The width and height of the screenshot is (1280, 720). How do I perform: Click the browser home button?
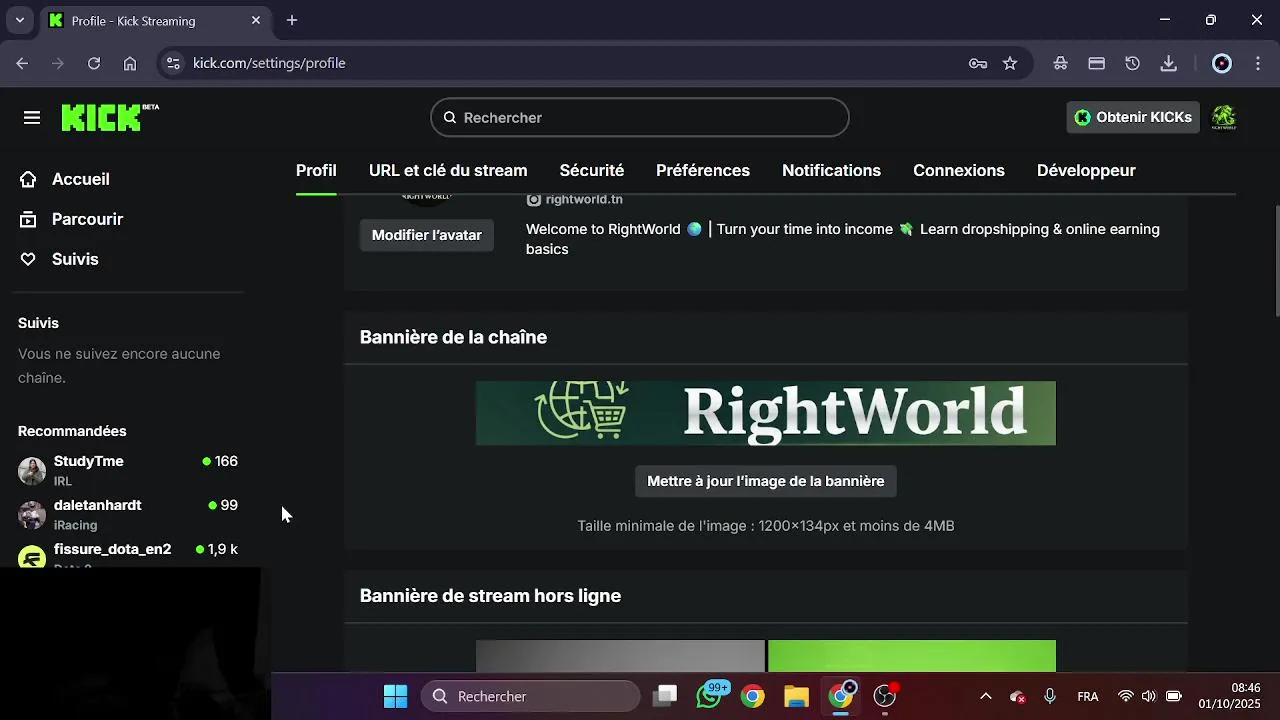(x=130, y=63)
